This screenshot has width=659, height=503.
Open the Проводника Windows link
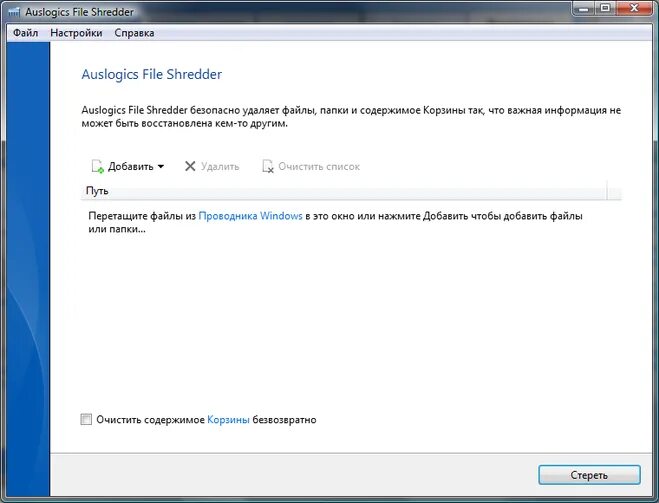pyautogui.click(x=250, y=216)
